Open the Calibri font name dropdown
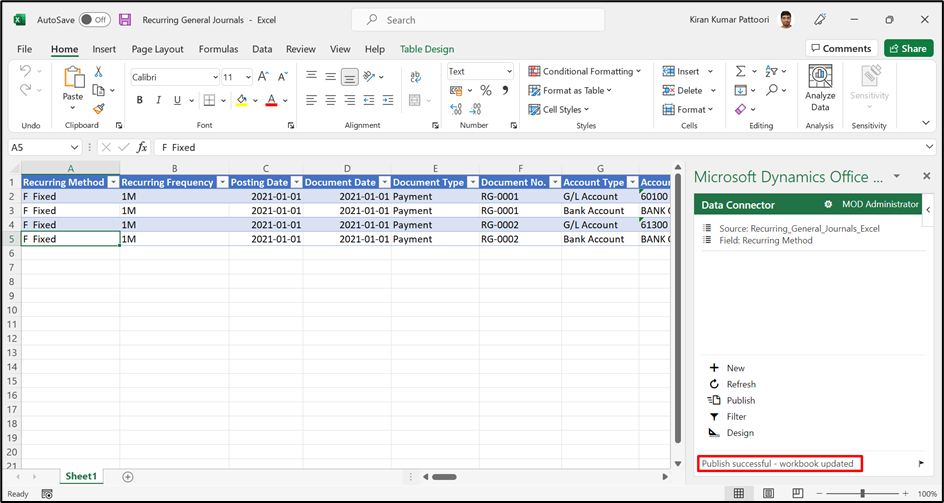 (x=216, y=77)
